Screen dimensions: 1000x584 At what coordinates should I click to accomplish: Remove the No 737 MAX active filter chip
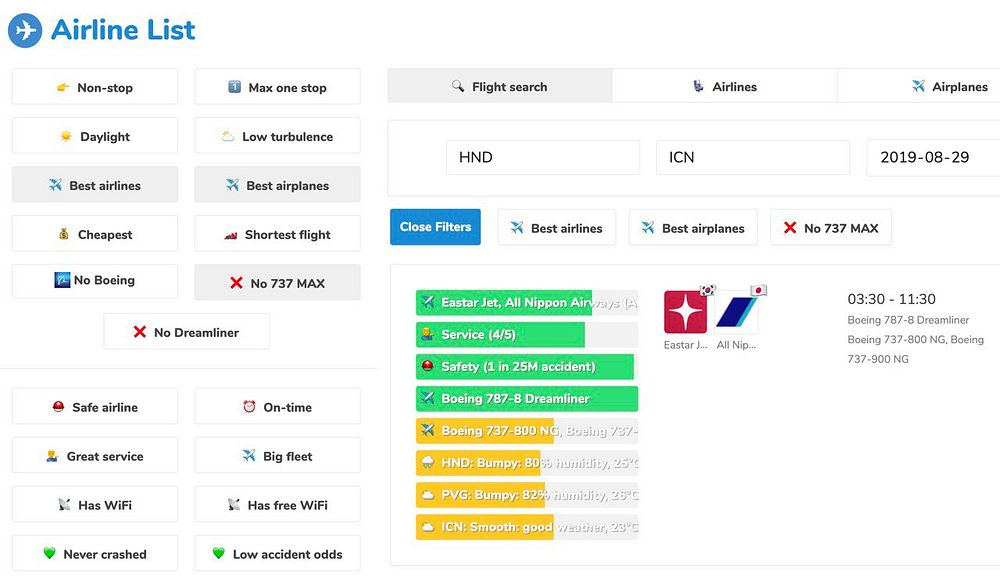[831, 228]
